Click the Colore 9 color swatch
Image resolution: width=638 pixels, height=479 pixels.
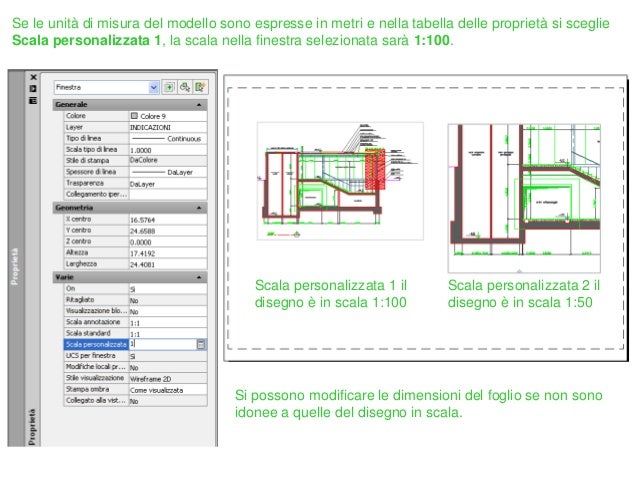tap(134, 116)
